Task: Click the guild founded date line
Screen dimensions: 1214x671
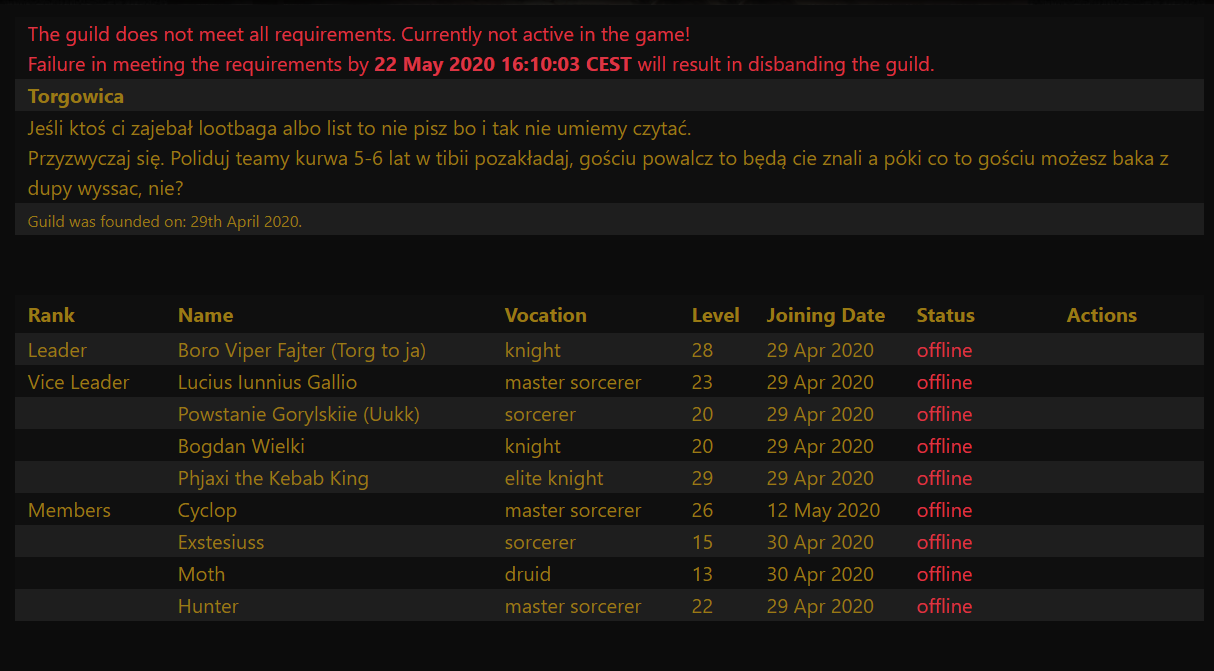Action: pos(165,221)
